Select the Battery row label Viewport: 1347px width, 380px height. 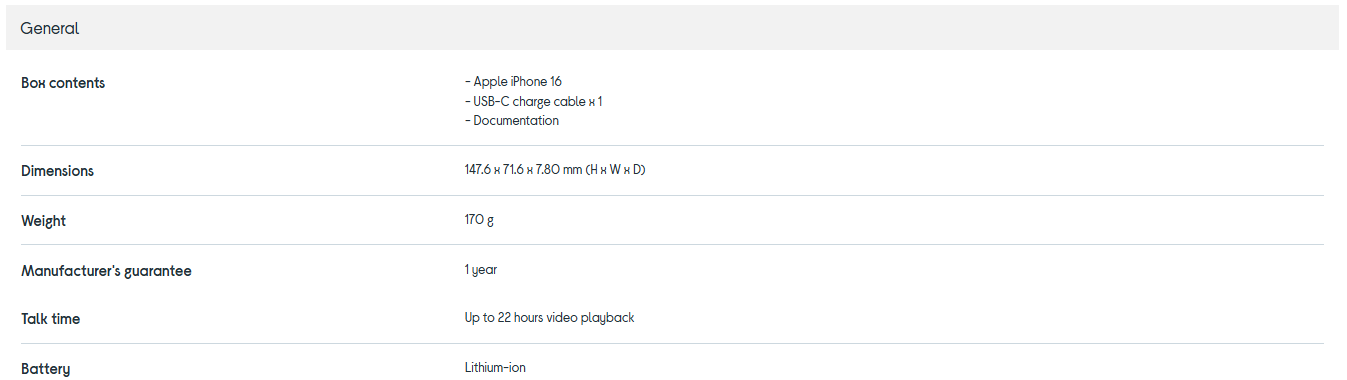[45, 369]
